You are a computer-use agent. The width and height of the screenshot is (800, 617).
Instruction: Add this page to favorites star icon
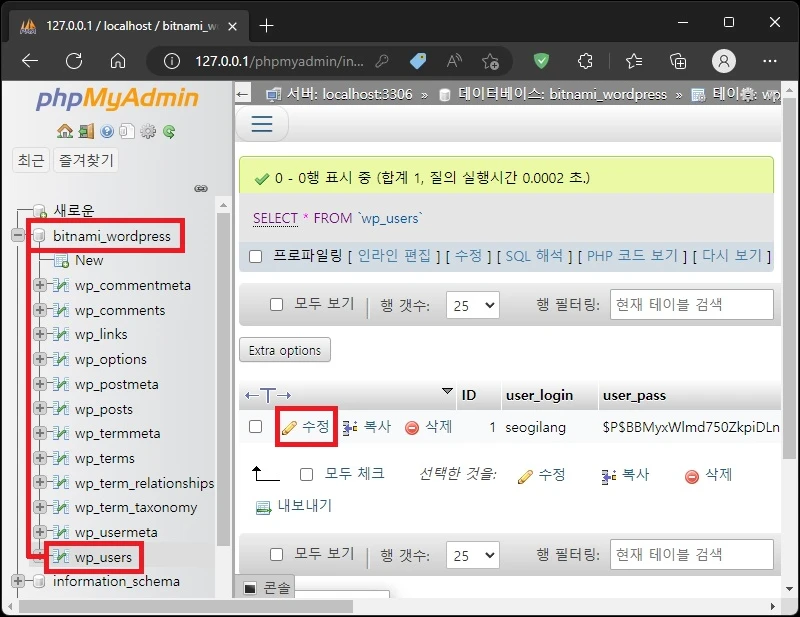pyautogui.click(x=490, y=62)
